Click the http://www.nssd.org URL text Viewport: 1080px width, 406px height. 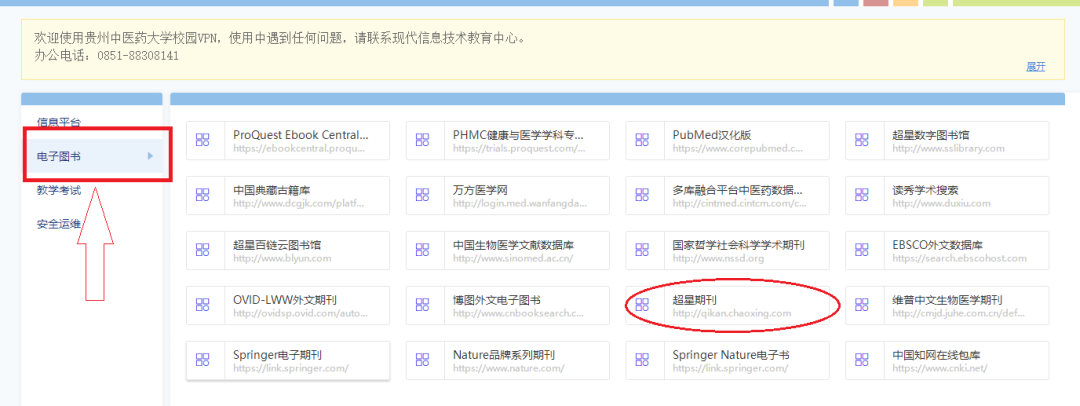(719, 258)
